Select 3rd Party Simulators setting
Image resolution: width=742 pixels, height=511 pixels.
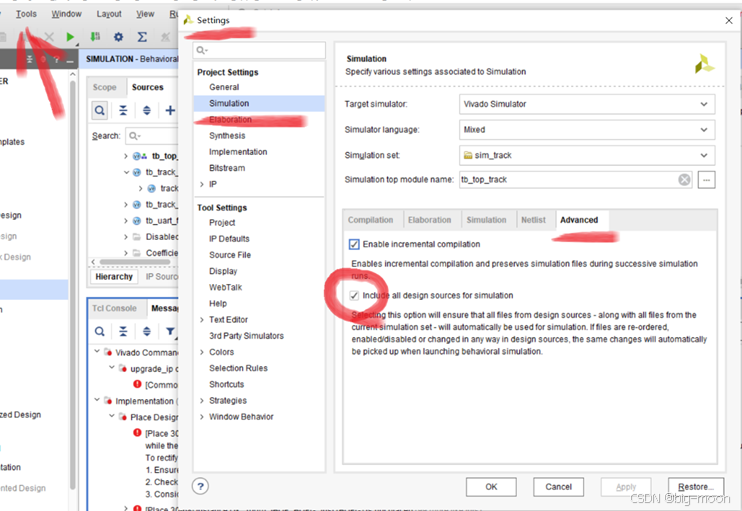pyautogui.click(x=247, y=336)
